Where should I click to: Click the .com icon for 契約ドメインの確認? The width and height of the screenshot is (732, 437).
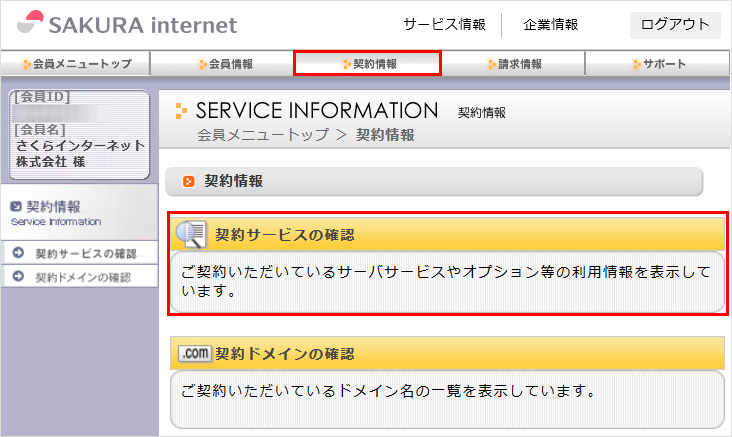click(x=195, y=353)
